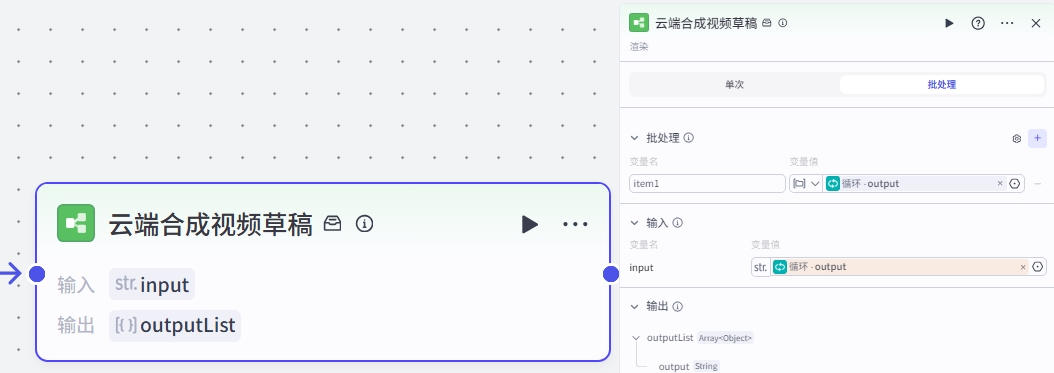Click the green node icon on the canvas card
Viewport: 1054px width, 373px height.
click(76, 223)
